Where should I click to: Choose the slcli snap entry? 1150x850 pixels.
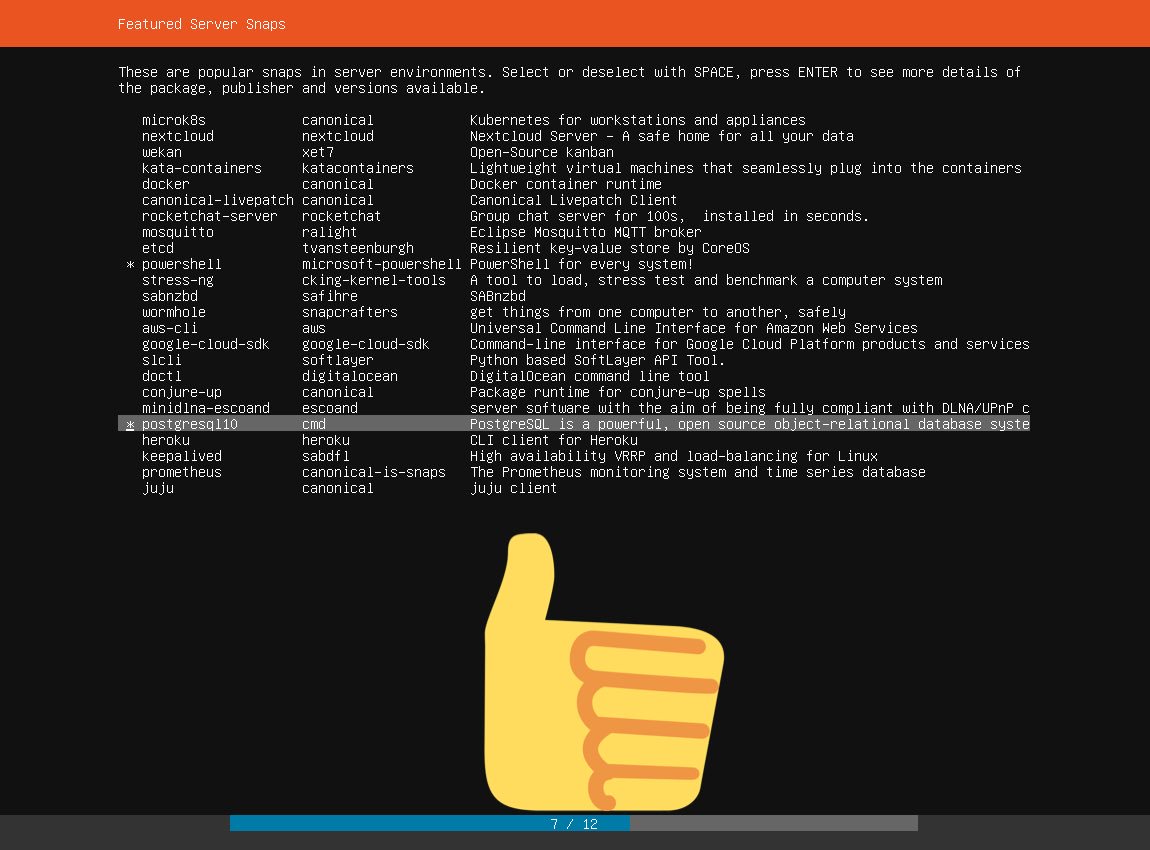point(574,360)
